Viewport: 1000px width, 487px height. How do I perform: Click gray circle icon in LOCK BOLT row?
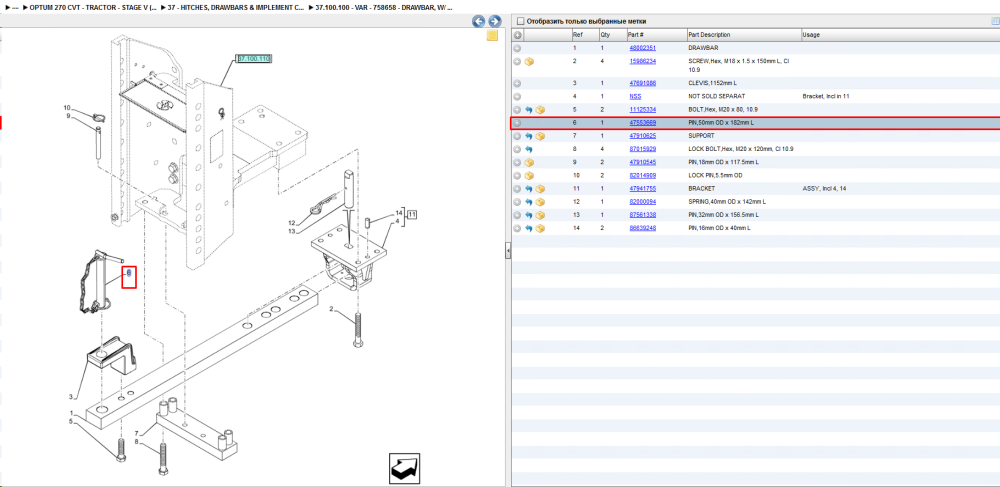coord(517,149)
